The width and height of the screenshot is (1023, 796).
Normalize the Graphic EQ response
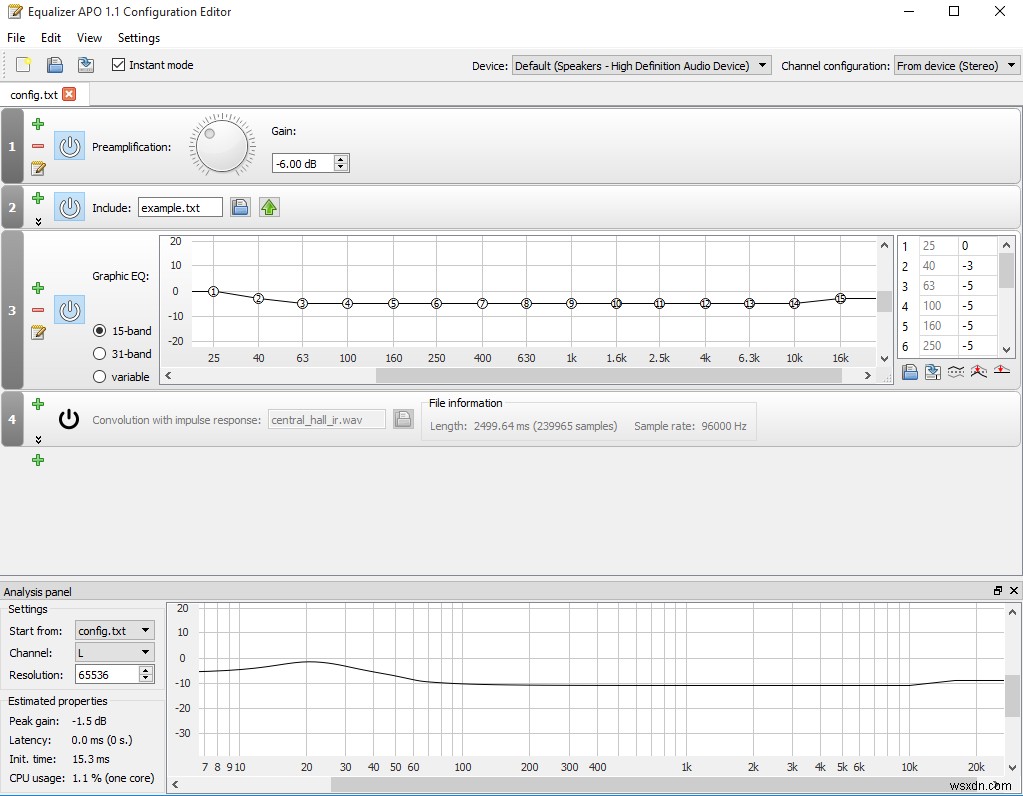(x=979, y=372)
